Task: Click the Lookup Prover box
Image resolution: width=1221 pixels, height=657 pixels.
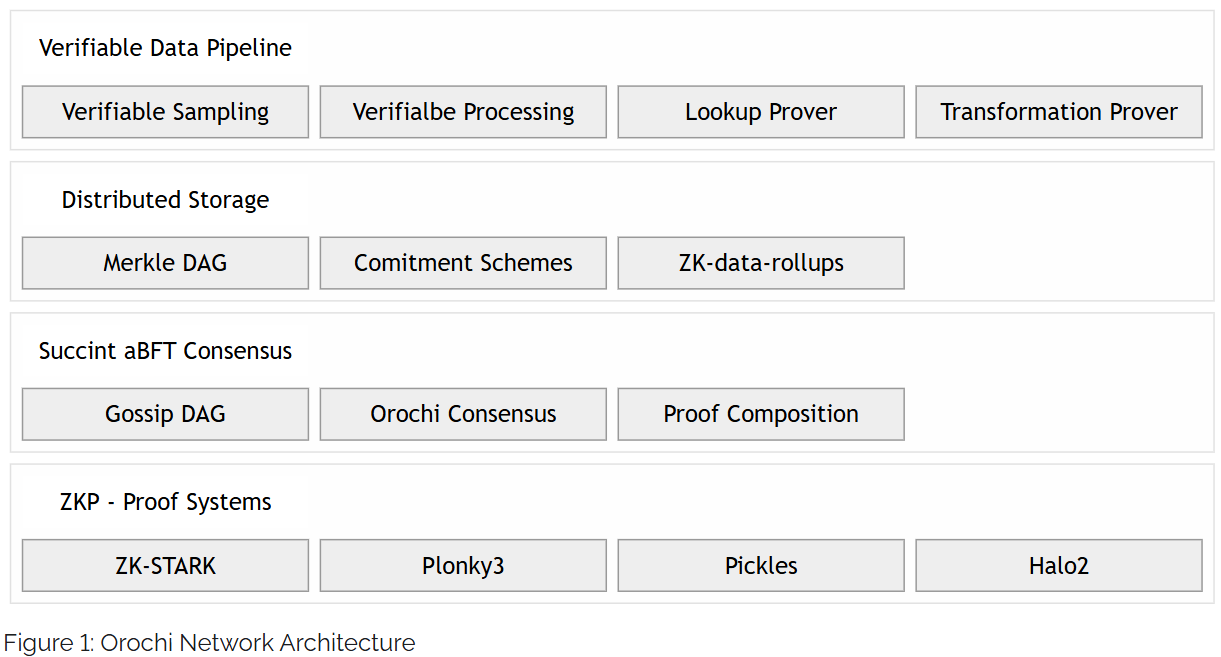Action: [x=761, y=112]
